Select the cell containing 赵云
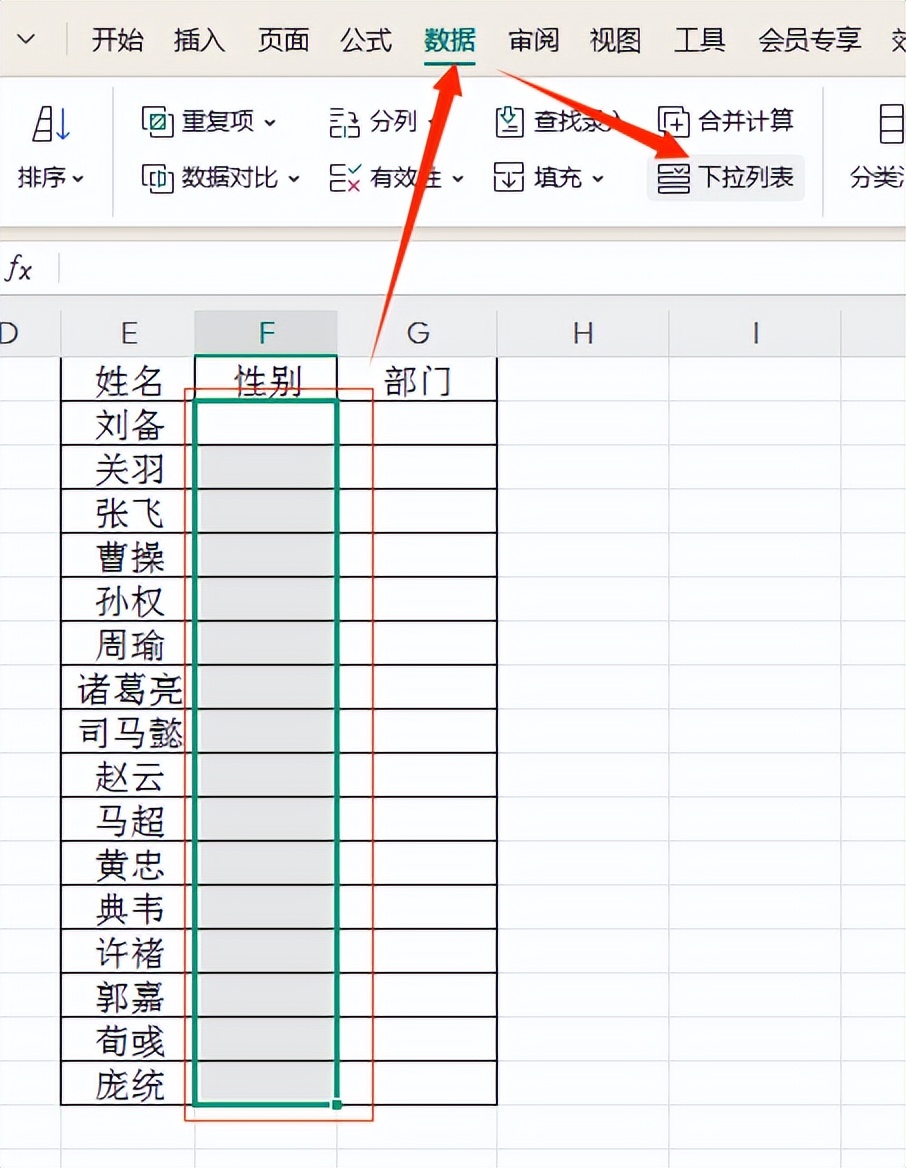This screenshot has height=1168, width=906. 128,775
